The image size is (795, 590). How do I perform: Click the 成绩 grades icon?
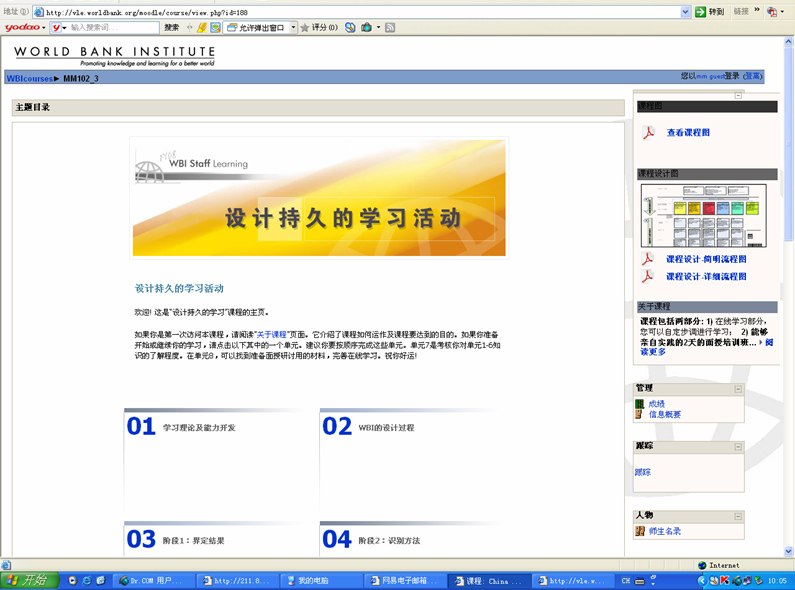pos(639,404)
